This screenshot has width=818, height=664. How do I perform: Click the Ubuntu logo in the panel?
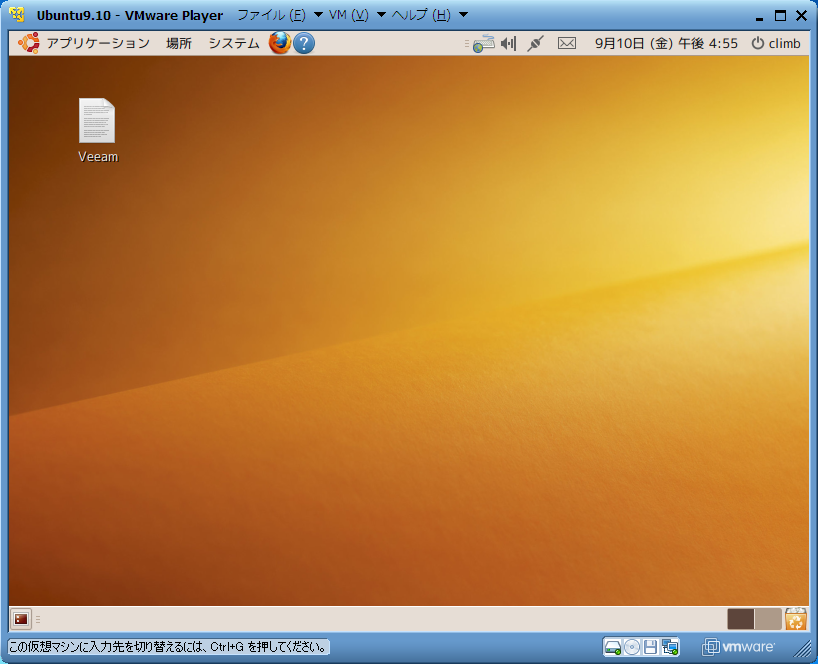(29, 43)
